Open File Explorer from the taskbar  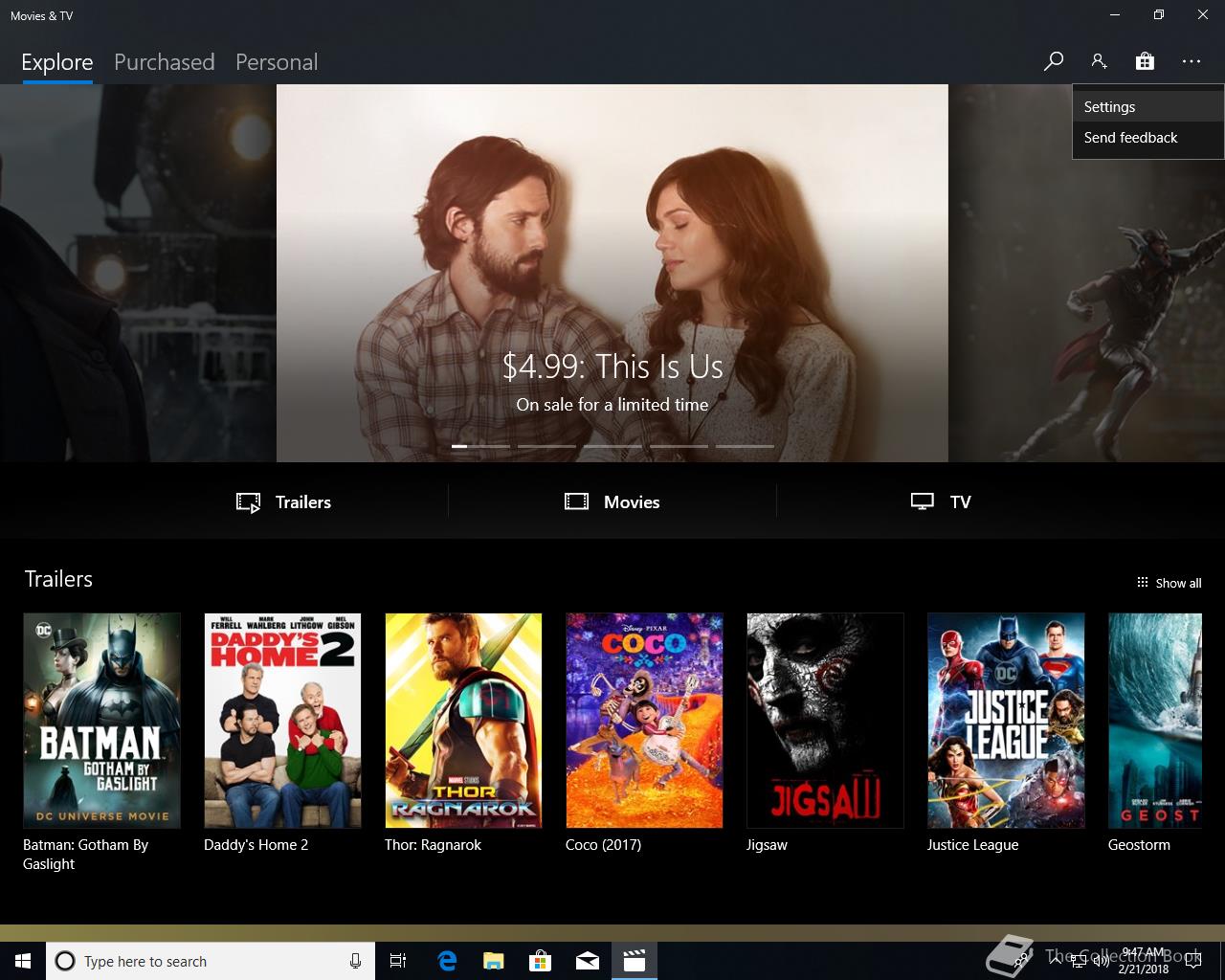494,961
